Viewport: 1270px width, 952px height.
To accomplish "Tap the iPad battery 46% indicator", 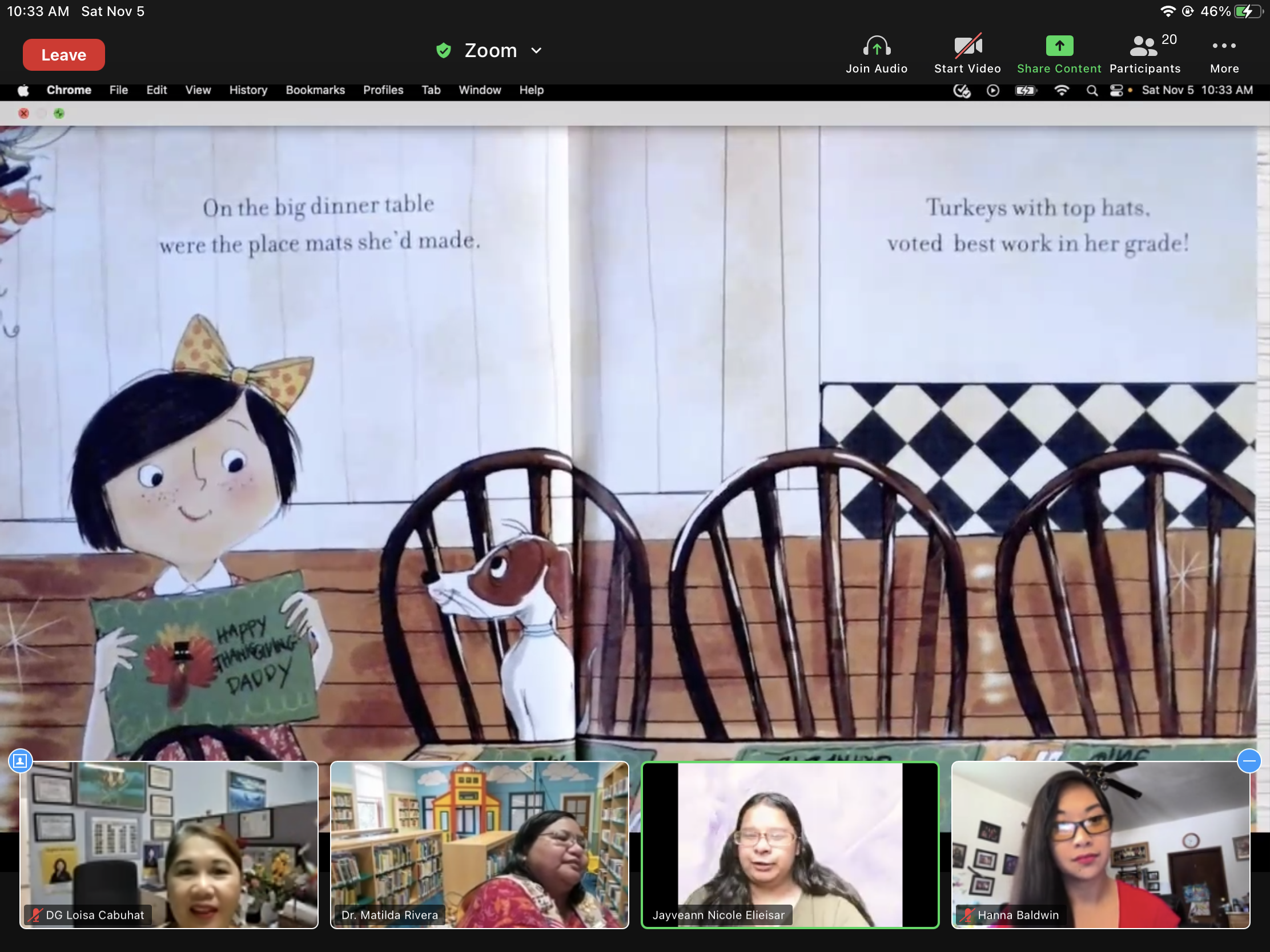I will coord(1231,11).
